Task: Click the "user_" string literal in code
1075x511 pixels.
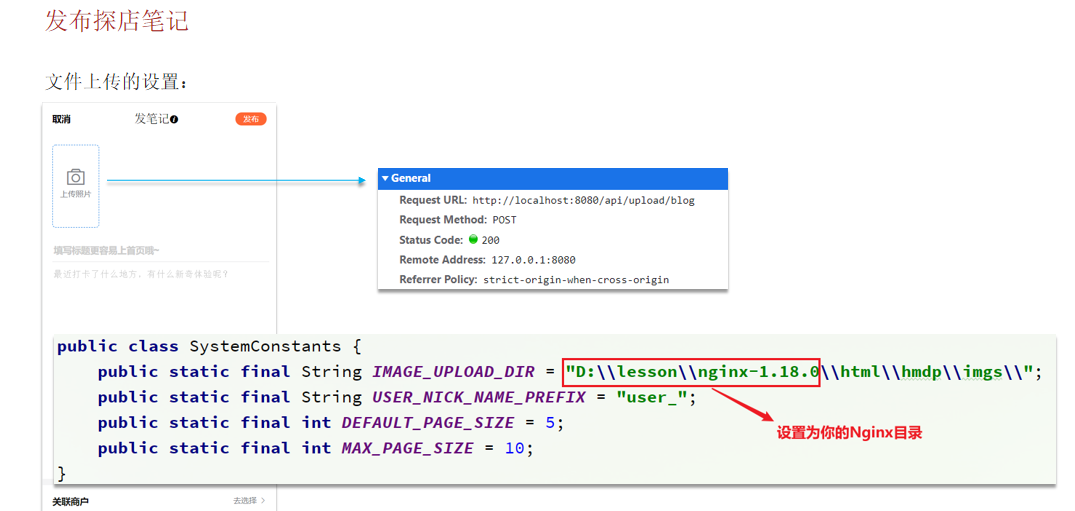Action: (654, 397)
